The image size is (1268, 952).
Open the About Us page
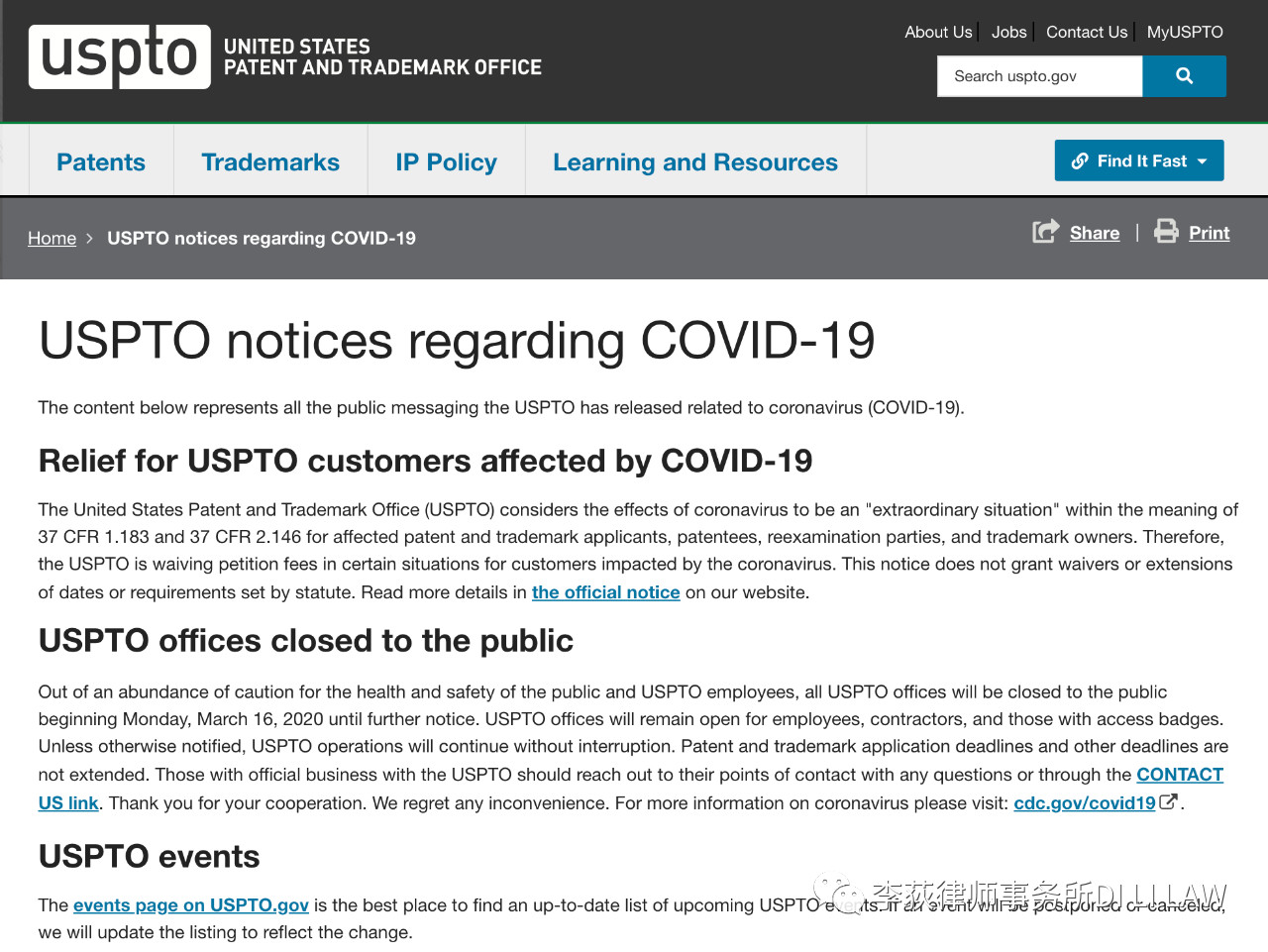[x=938, y=32]
